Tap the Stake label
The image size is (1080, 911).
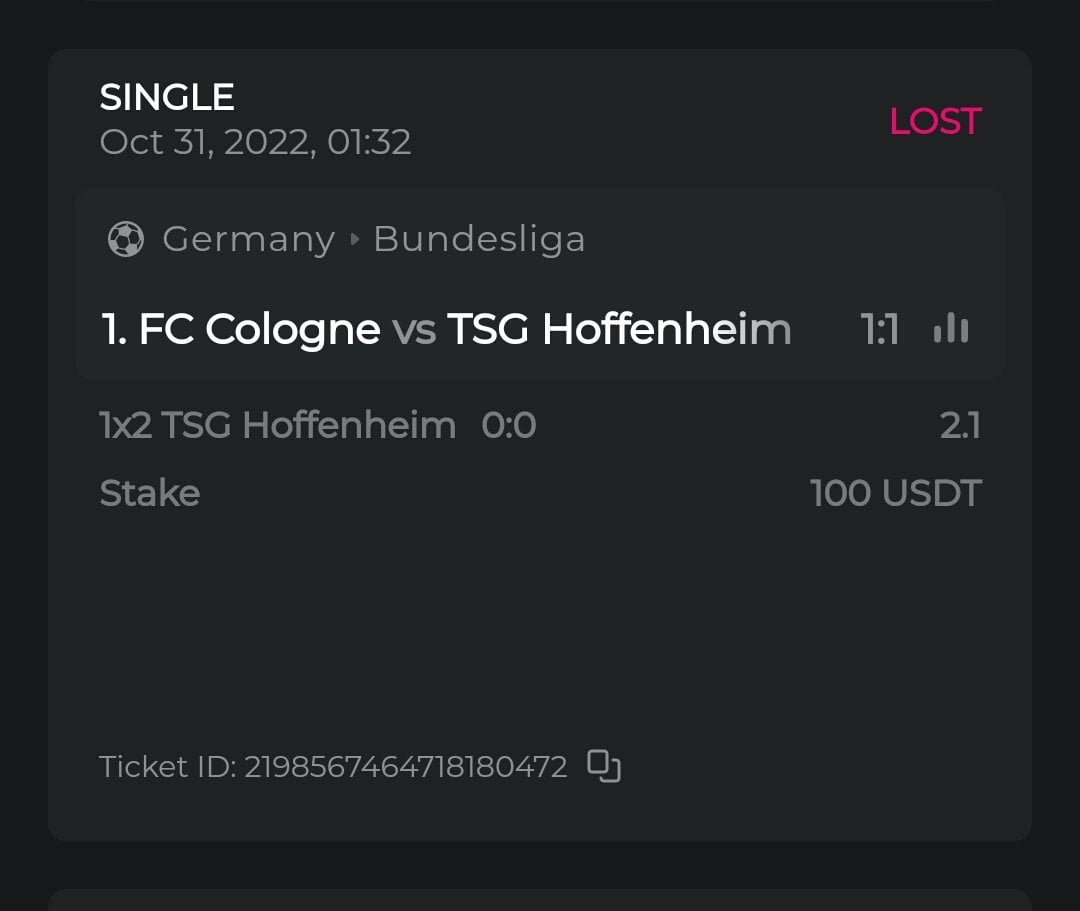click(x=150, y=493)
